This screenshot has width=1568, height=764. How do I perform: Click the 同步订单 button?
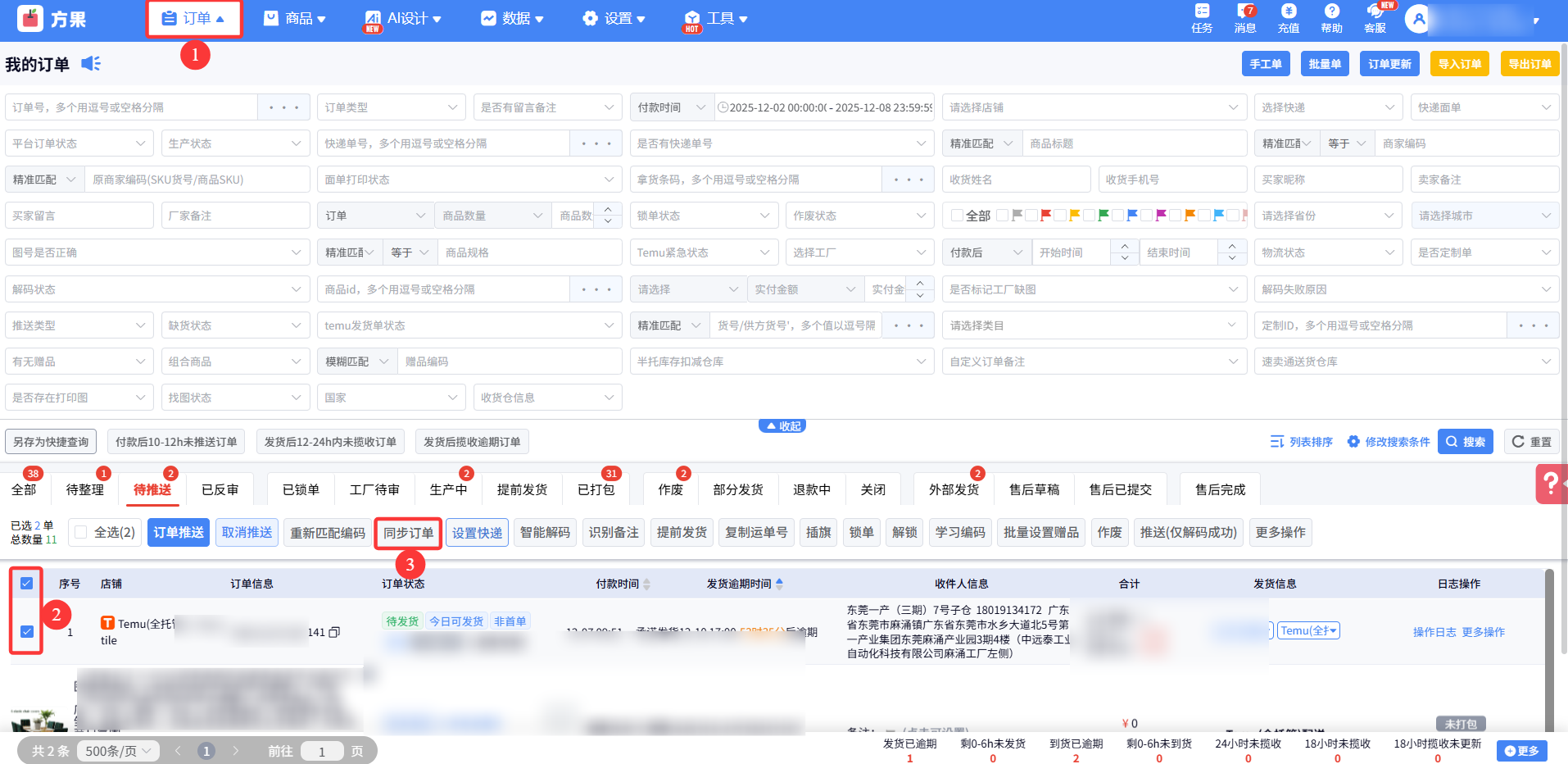click(x=408, y=533)
